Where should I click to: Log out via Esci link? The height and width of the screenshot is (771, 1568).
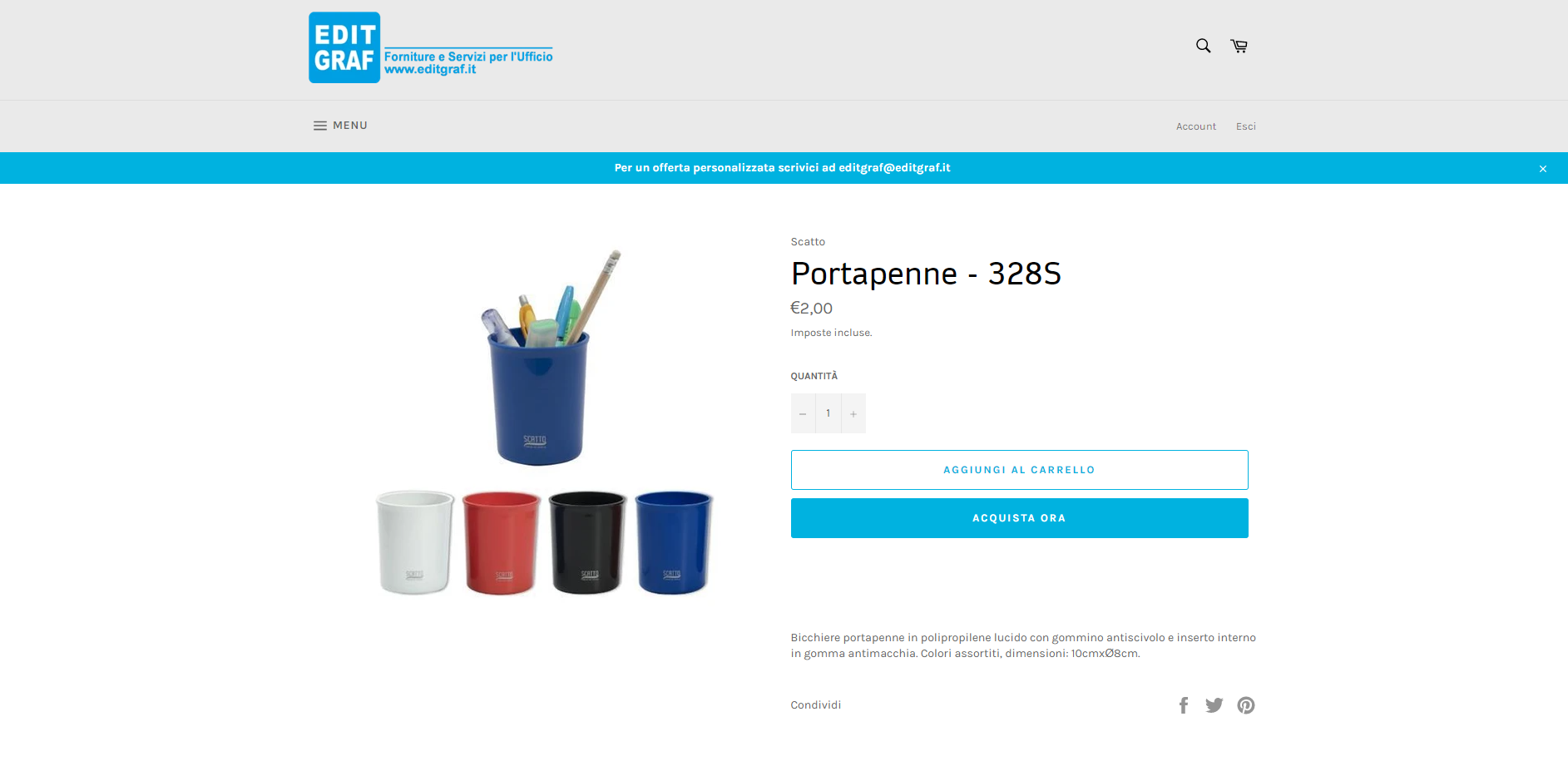(1246, 126)
